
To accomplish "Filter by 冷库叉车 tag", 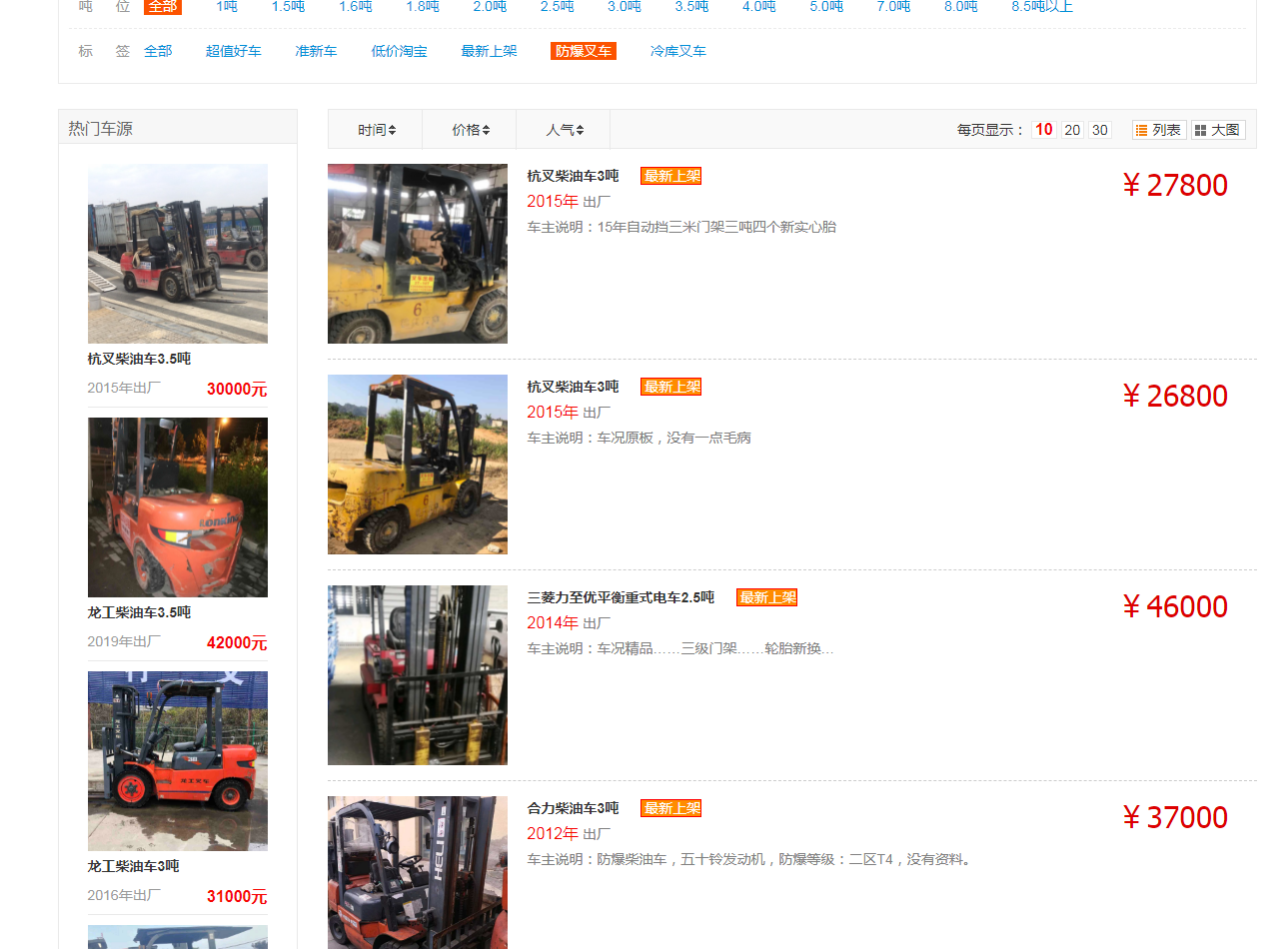I will pos(677,51).
